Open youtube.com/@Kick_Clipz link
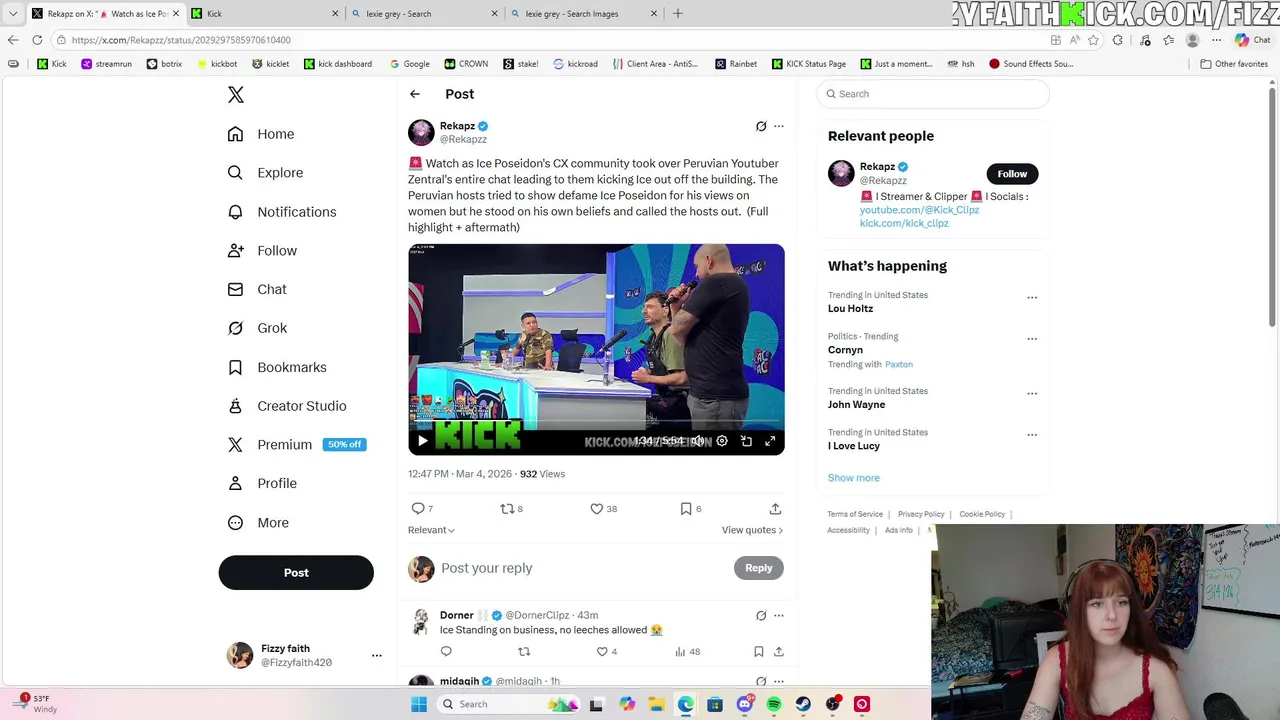Image resolution: width=1280 pixels, height=720 pixels. pyautogui.click(x=919, y=210)
